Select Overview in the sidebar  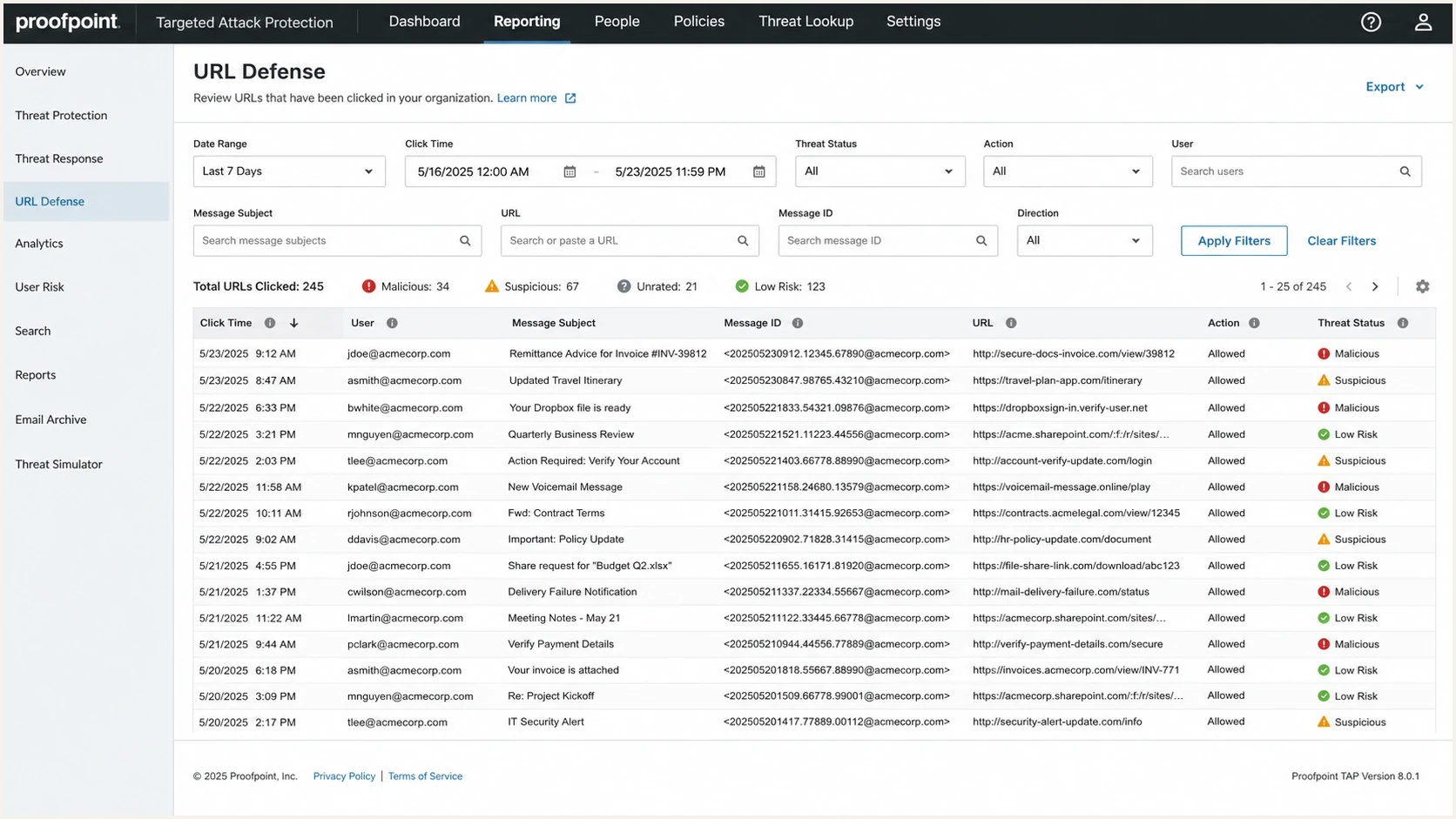pyautogui.click(x=40, y=71)
